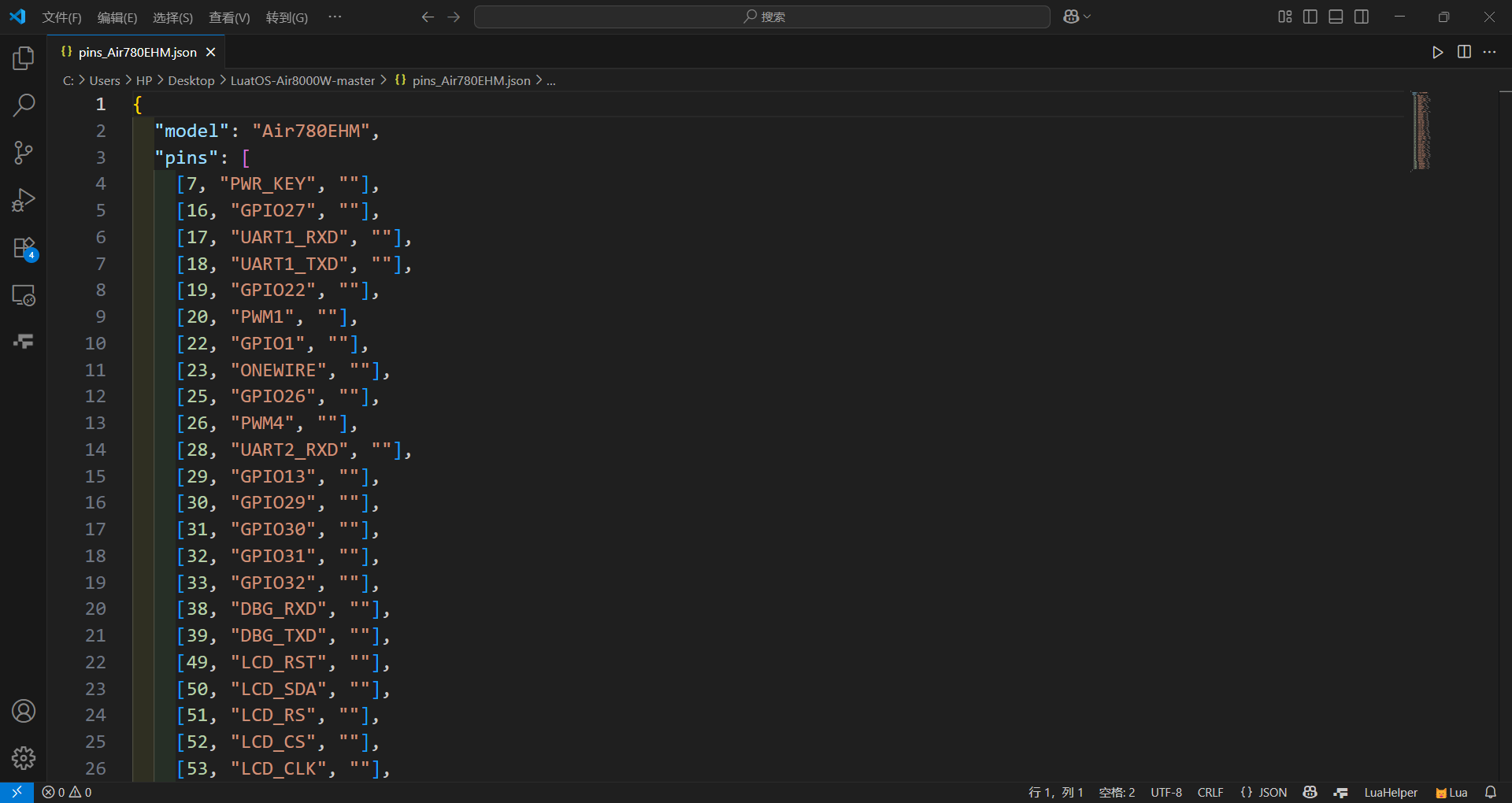Viewport: 1512px width, 803px height.
Task: Toggle the primary side bar visibility
Action: pyautogui.click(x=1310, y=17)
